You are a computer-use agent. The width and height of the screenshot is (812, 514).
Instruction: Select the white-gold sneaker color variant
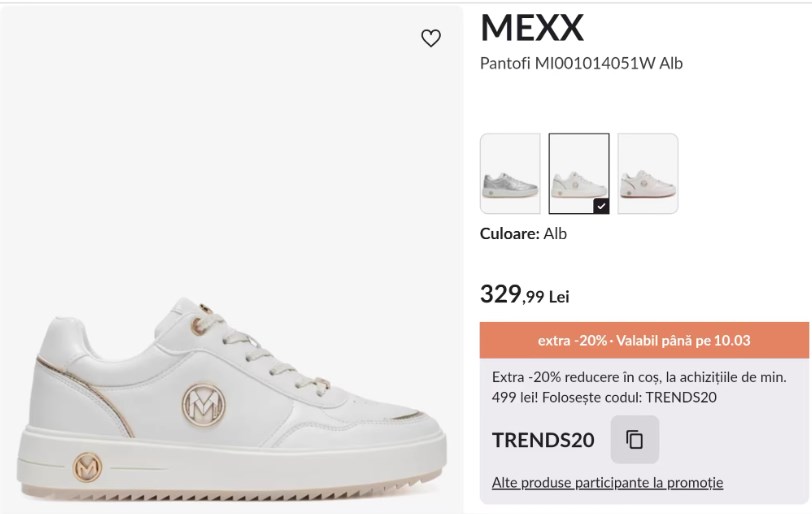(578, 173)
